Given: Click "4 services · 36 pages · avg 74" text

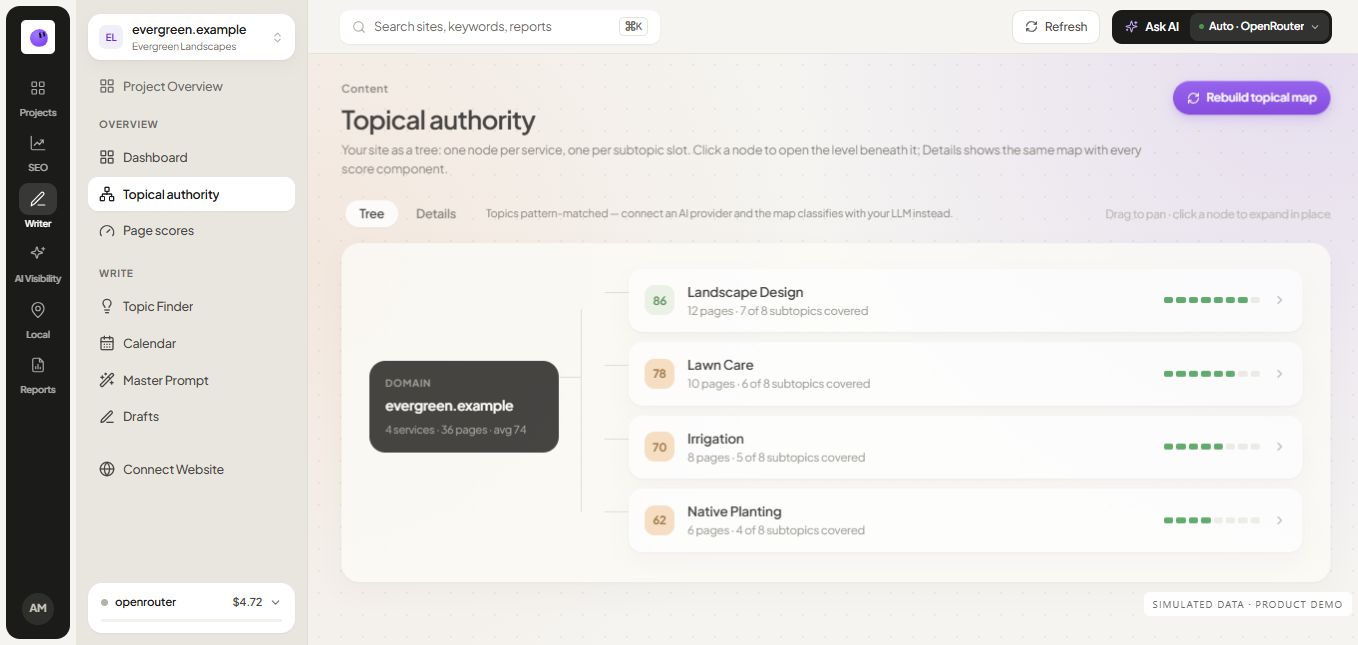Looking at the screenshot, I should pos(456,430).
